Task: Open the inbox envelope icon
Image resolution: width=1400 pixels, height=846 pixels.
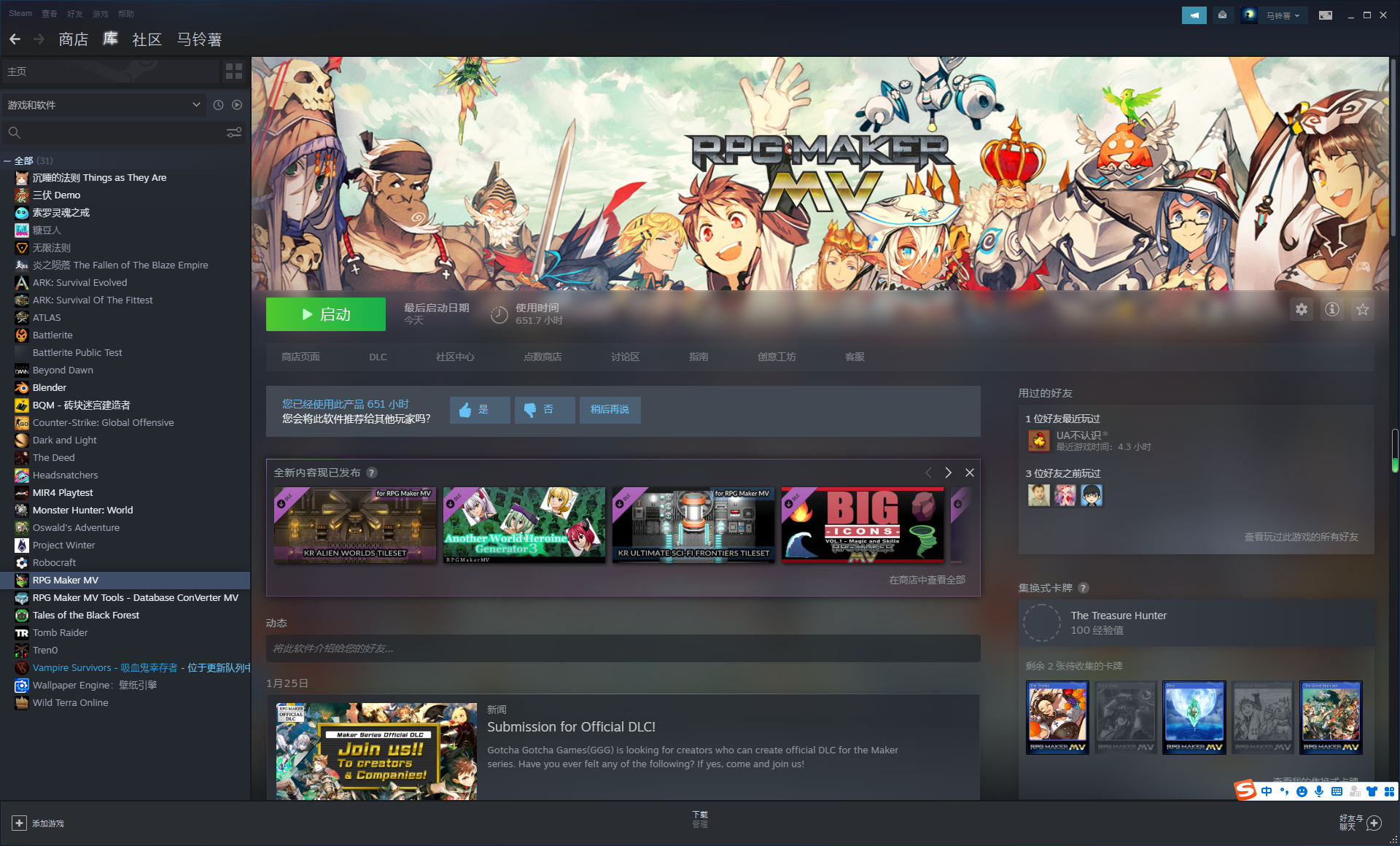Action: 1223,15
